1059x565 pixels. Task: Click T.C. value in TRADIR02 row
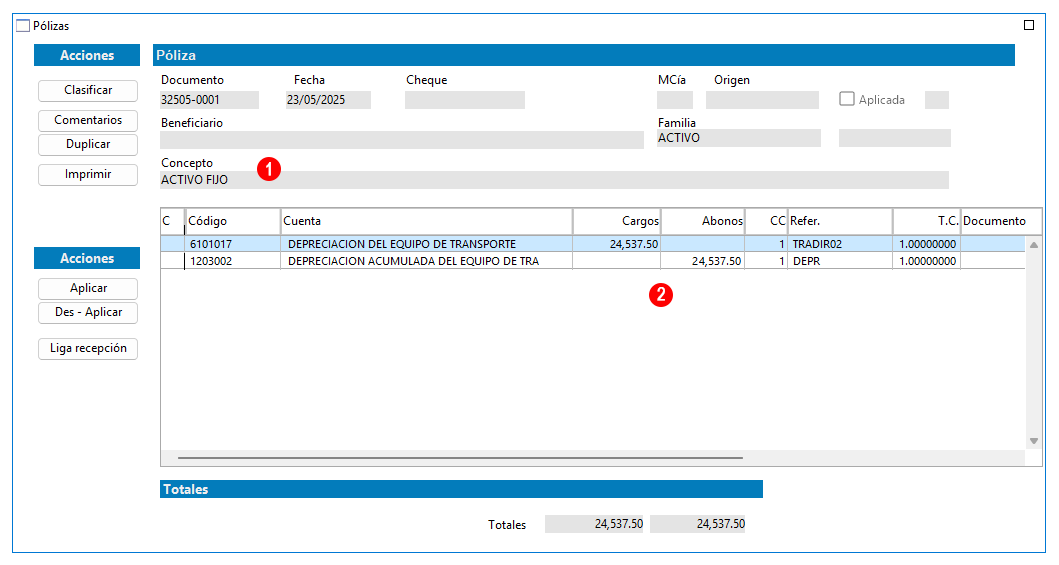[927, 244]
